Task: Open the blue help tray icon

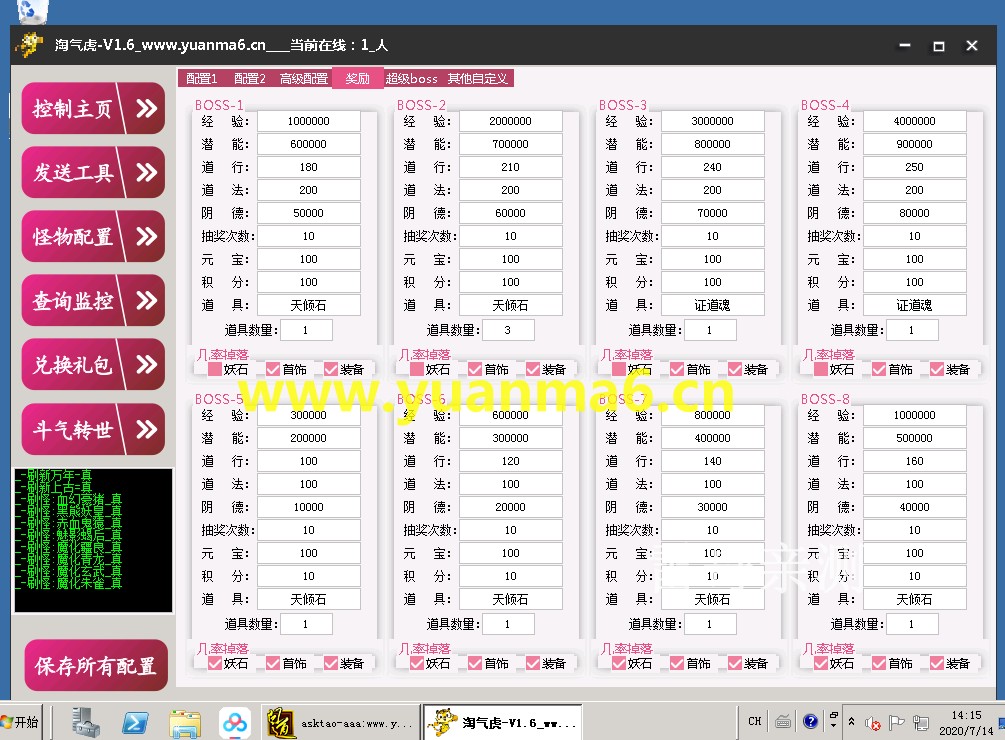Action: coord(811,722)
